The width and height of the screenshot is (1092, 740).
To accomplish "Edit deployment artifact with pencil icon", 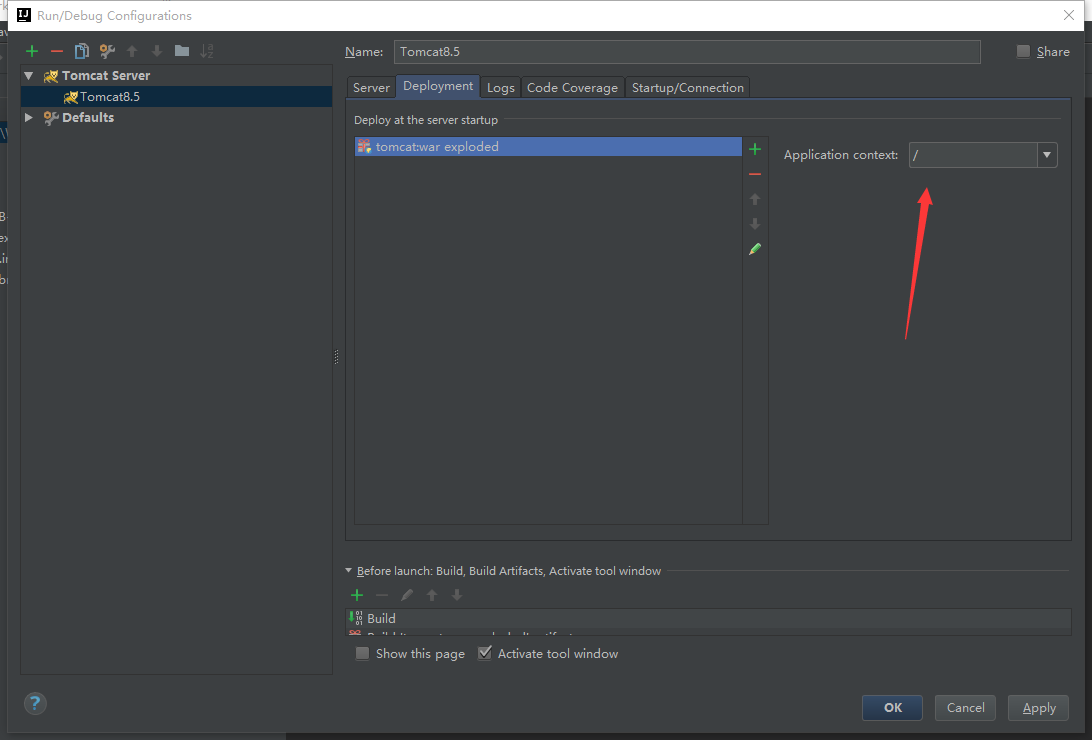I will coord(755,249).
